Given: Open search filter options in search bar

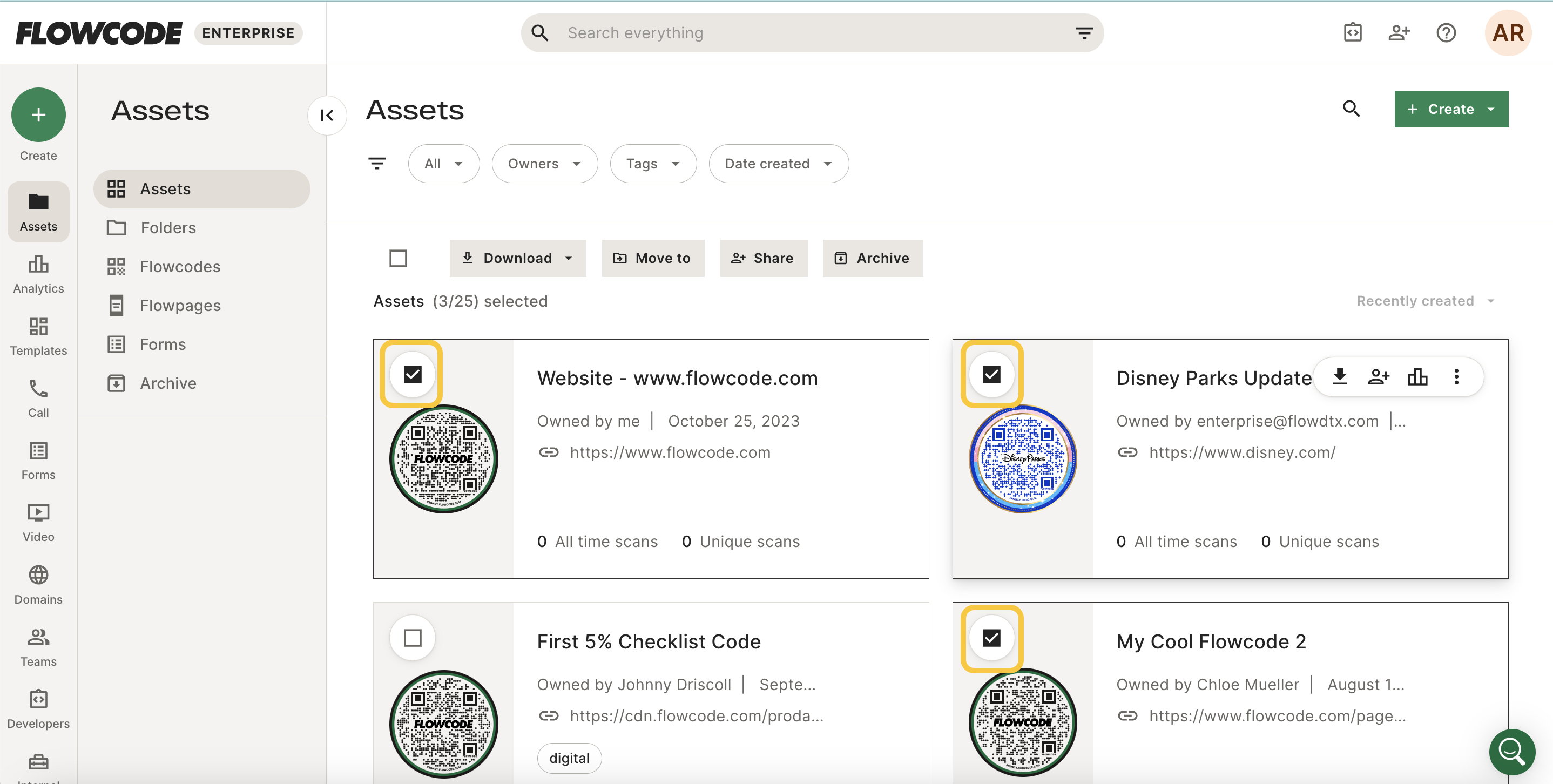Looking at the screenshot, I should pos(1084,32).
